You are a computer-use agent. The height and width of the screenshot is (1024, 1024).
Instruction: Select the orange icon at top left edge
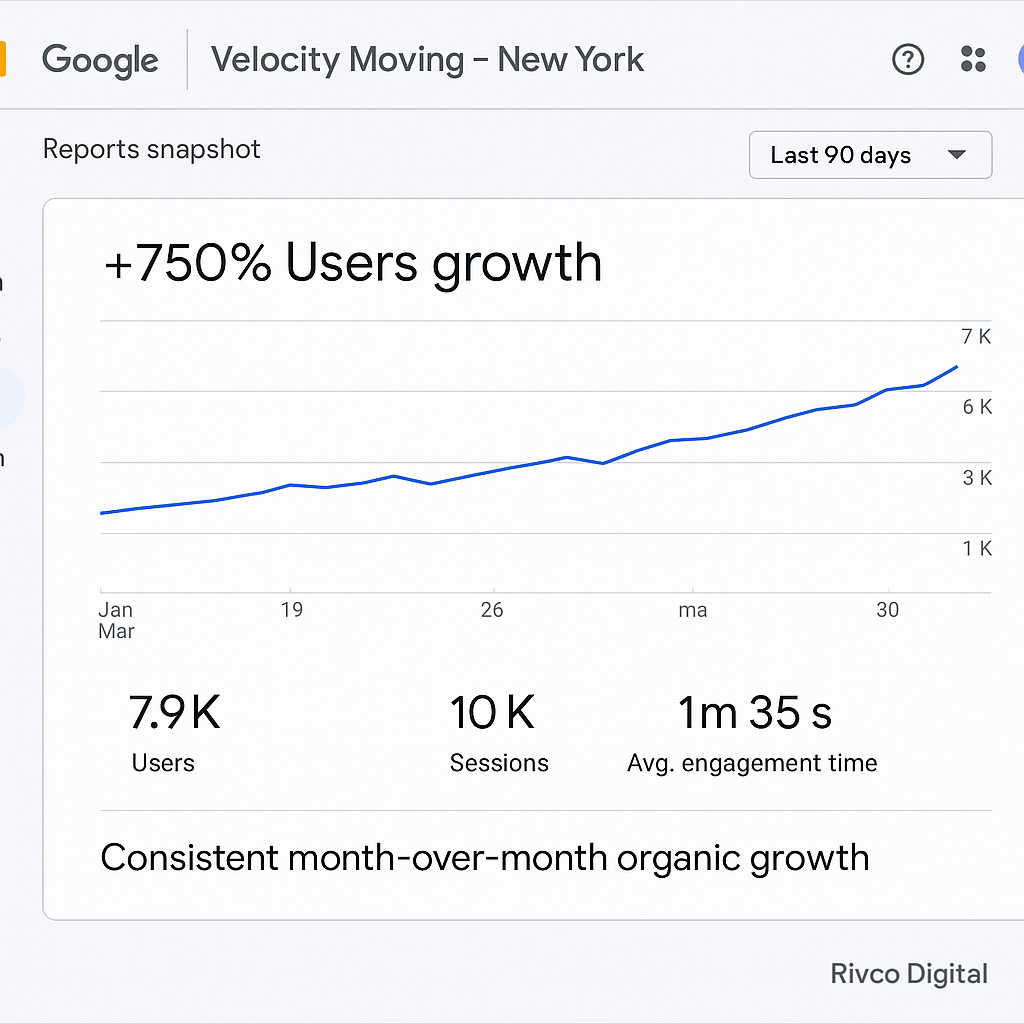pos(5,59)
